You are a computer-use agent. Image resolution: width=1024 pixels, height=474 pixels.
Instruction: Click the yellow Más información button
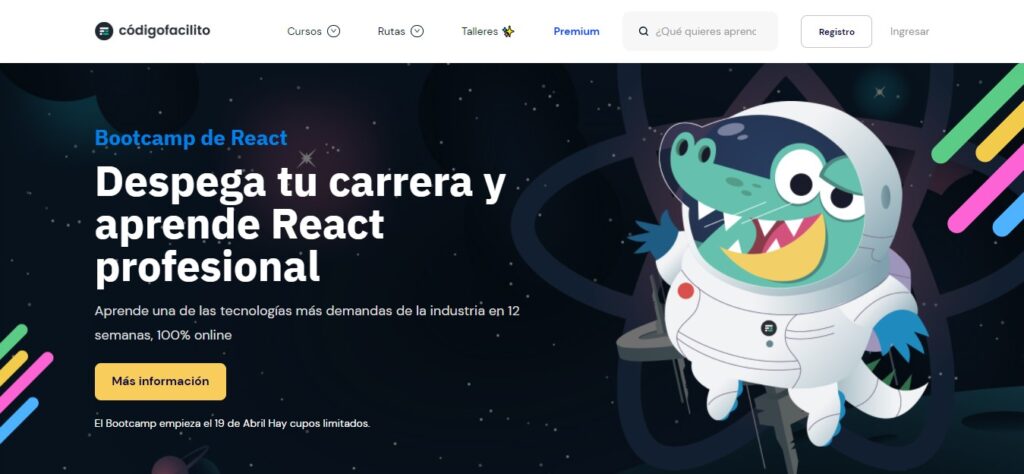coord(160,381)
